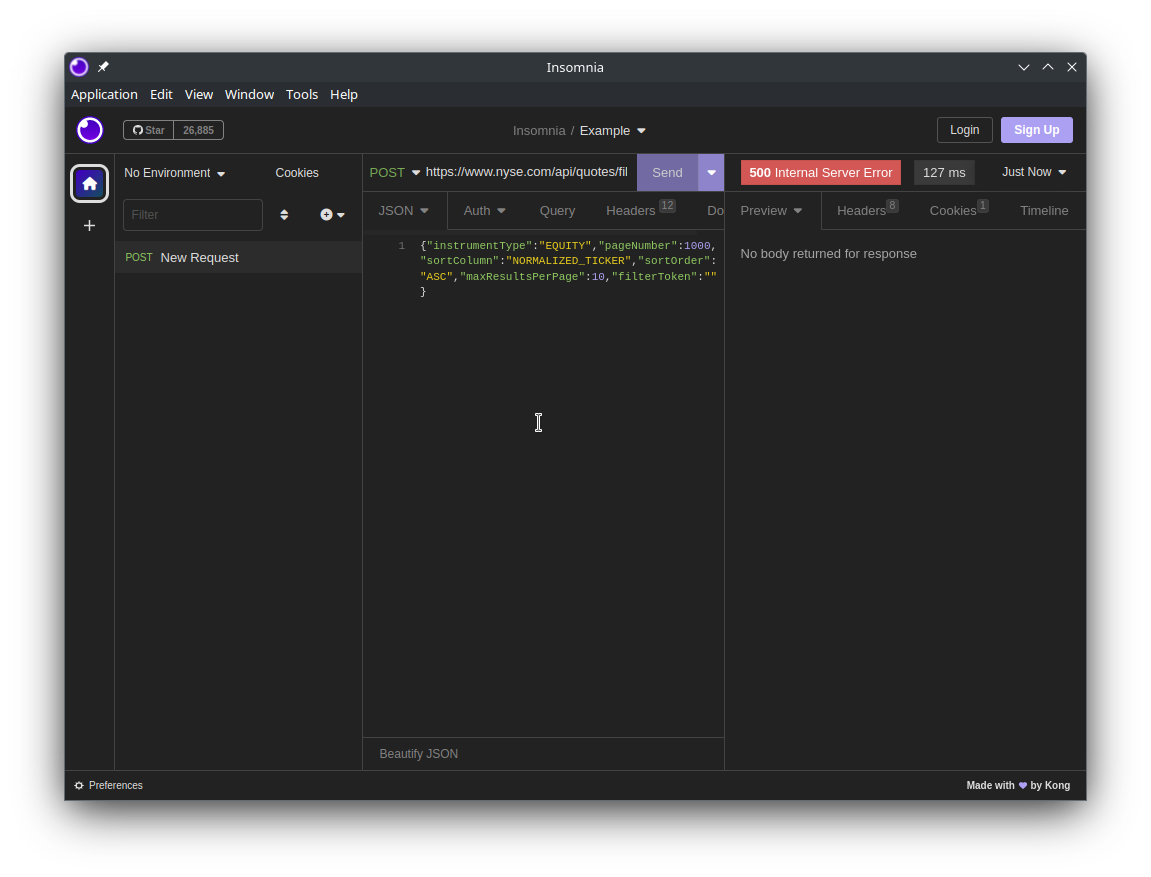The image size is (1151, 877).
Task: Switch to the request Headers tab
Action: (x=631, y=211)
